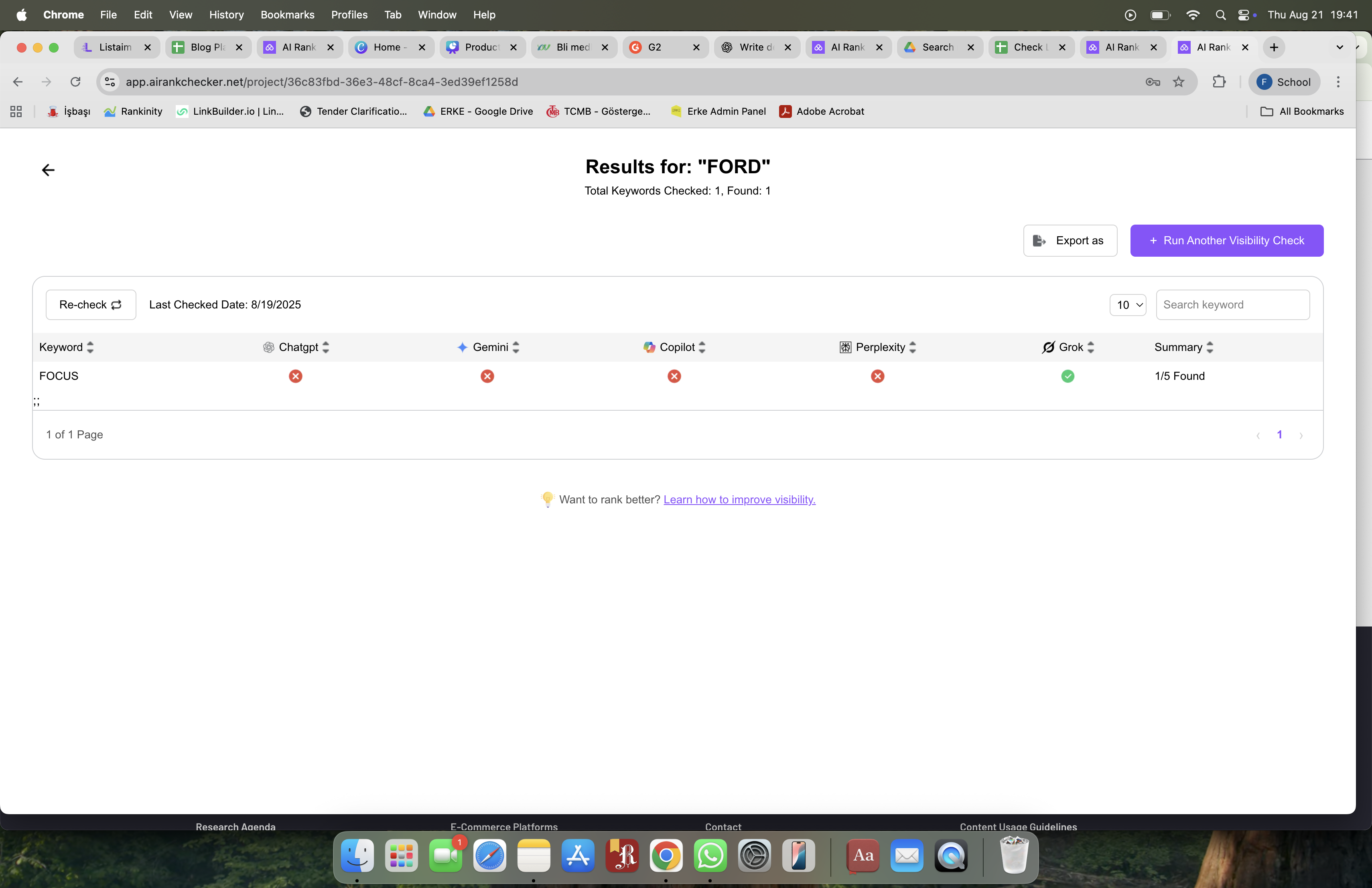Go to page 1 in pagination

click(1279, 434)
